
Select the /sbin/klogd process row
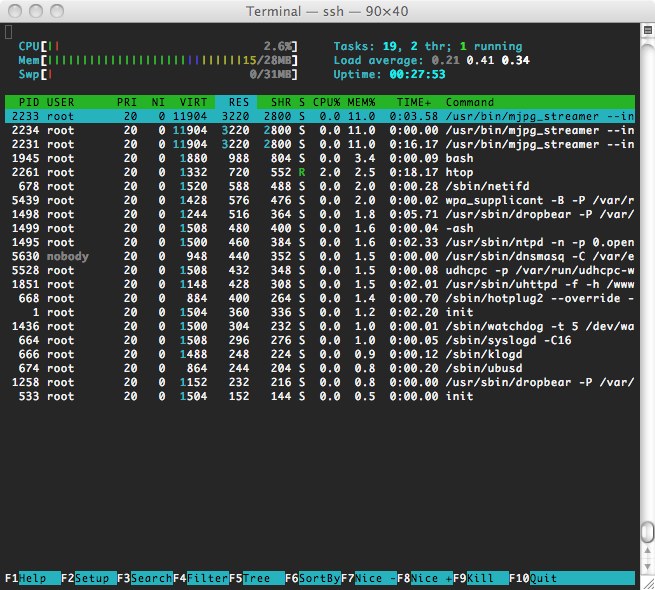point(320,354)
